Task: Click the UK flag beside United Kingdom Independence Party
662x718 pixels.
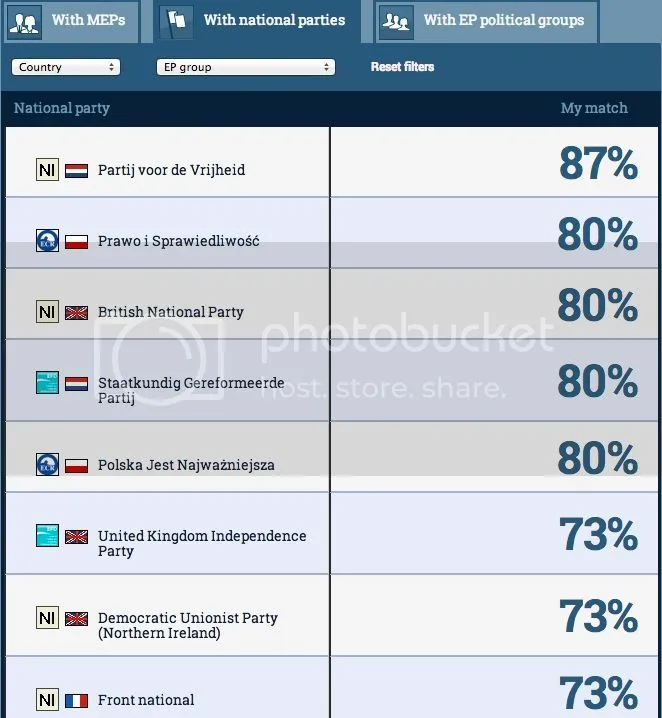Action: point(76,536)
